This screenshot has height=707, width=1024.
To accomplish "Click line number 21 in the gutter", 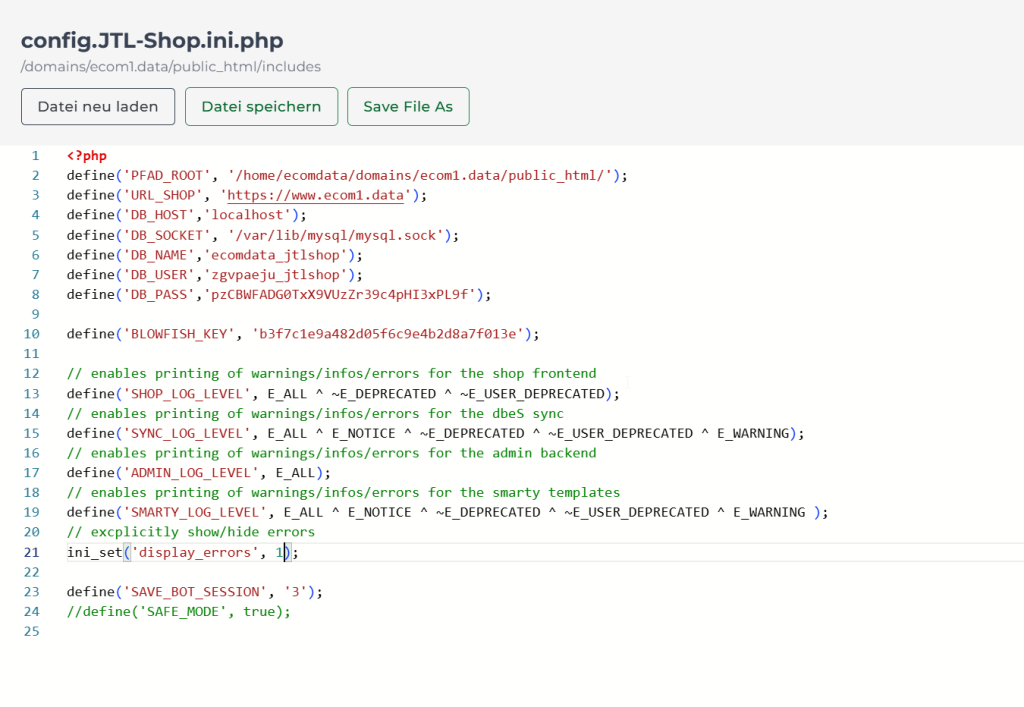I will coord(34,552).
